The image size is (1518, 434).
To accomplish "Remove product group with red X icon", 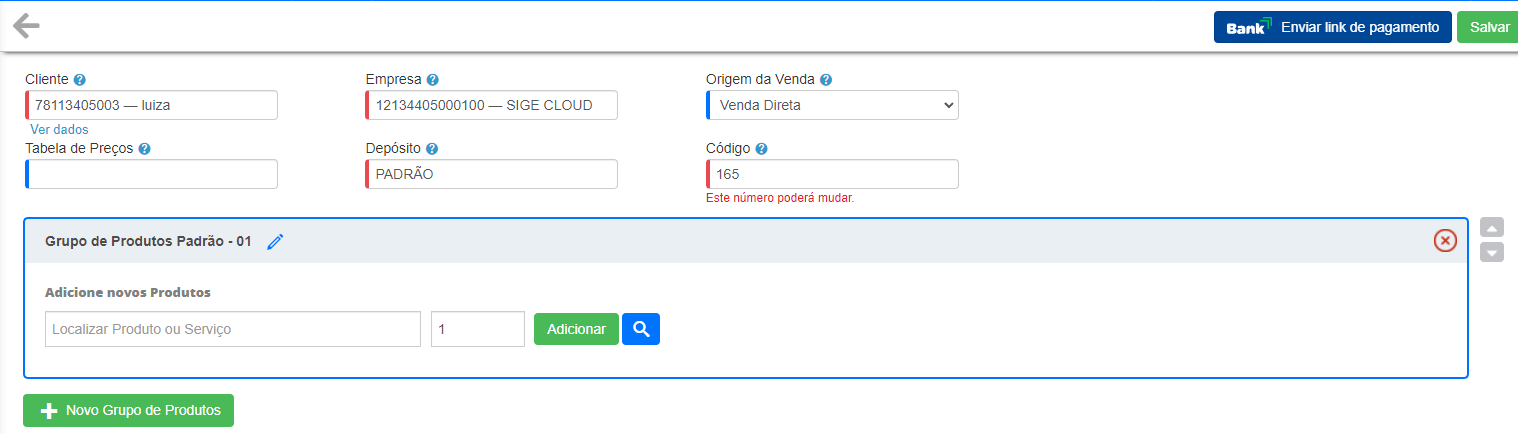I will (x=1445, y=240).
